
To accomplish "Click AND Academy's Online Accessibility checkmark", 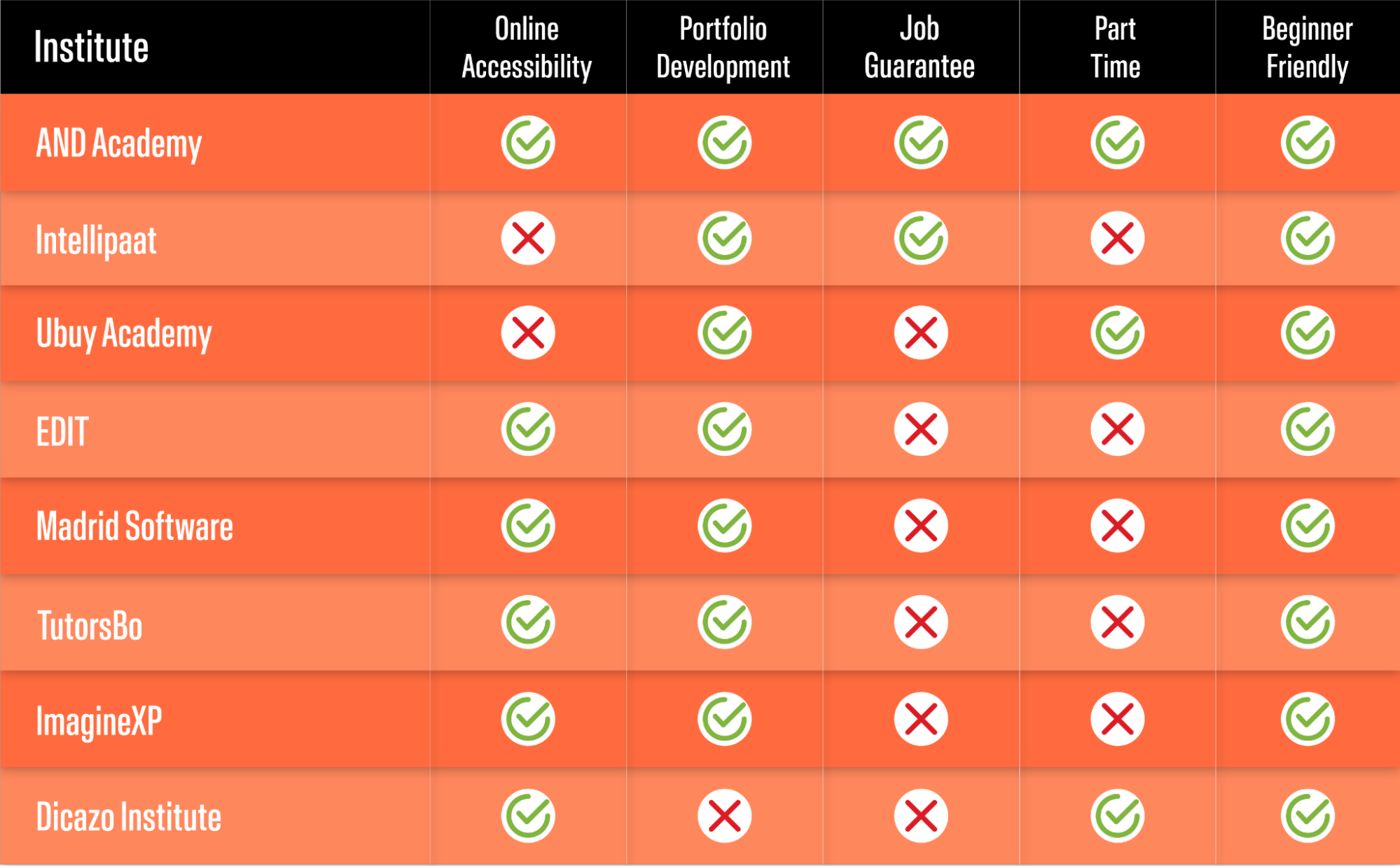I will click(528, 142).
